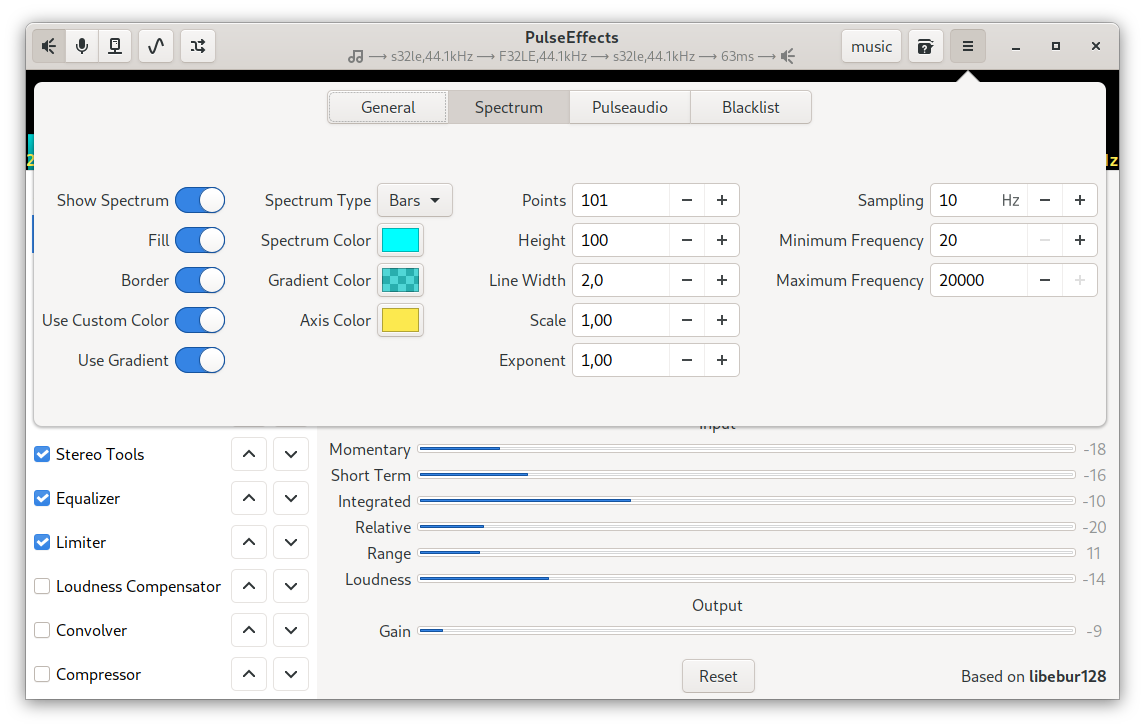
Task: Open the applications monitor icon tab
Action: 115,46
